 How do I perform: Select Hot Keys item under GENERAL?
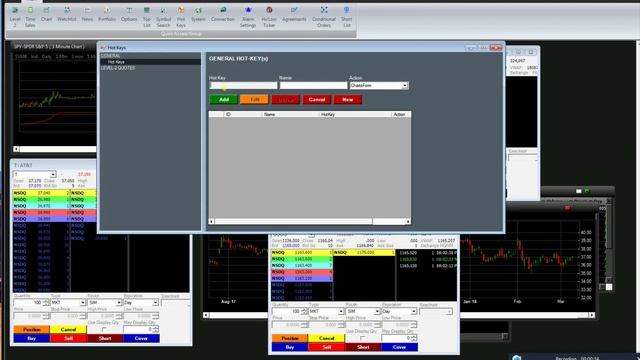tap(116, 62)
